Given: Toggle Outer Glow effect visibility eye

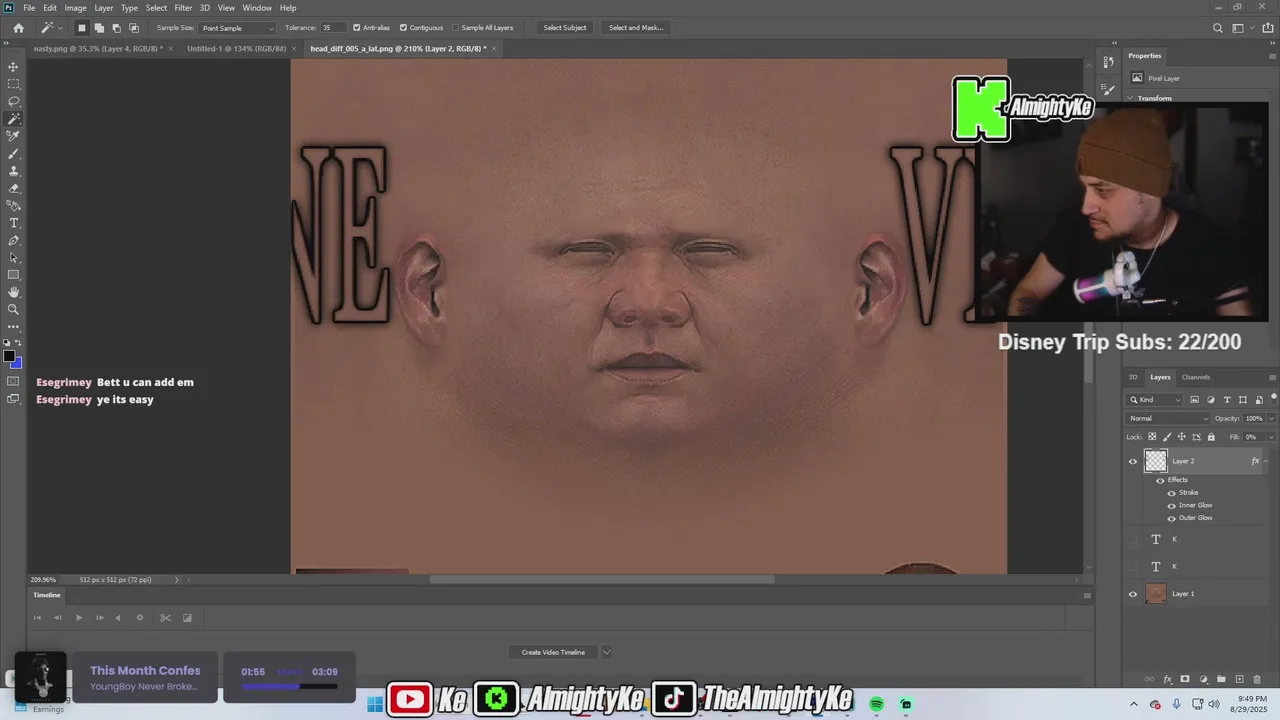Looking at the screenshot, I should [1172, 518].
